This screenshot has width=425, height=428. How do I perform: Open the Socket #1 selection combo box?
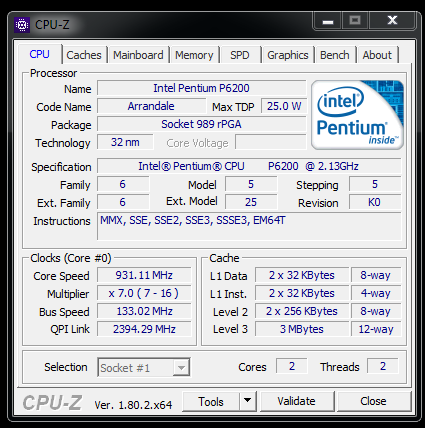coord(144,367)
